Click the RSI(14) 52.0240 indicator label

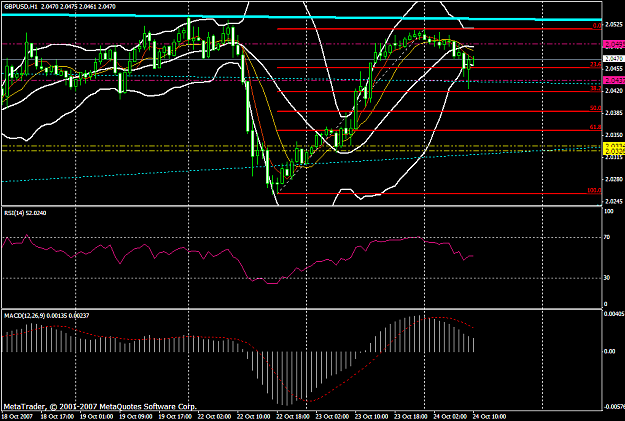25,213
